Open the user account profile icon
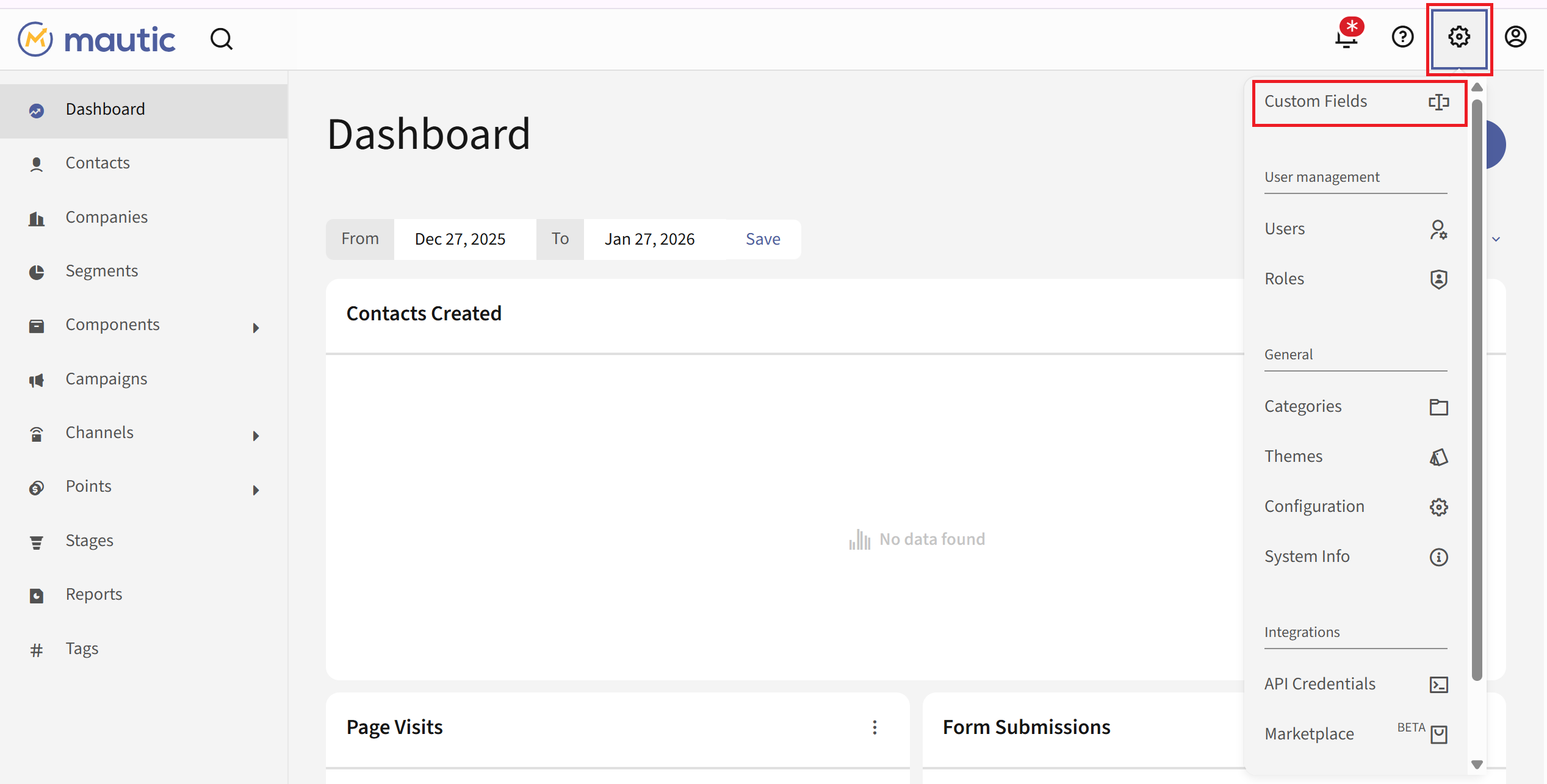The width and height of the screenshot is (1547, 784). coord(1515,38)
